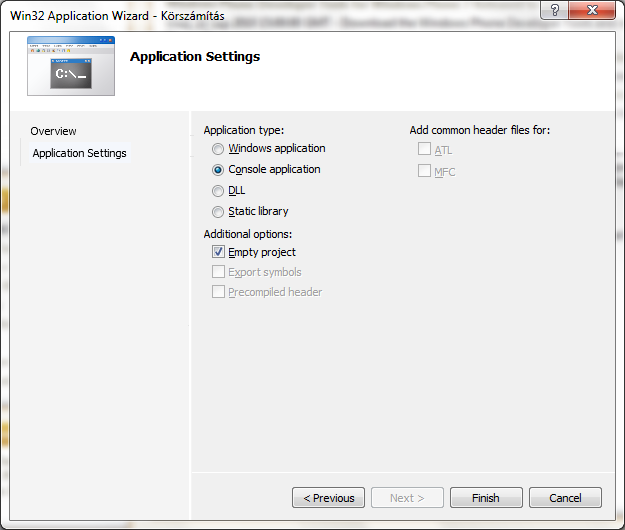Toggle the Precompiled header checkbox
This screenshot has height=530, width=625.
click(218, 292)
